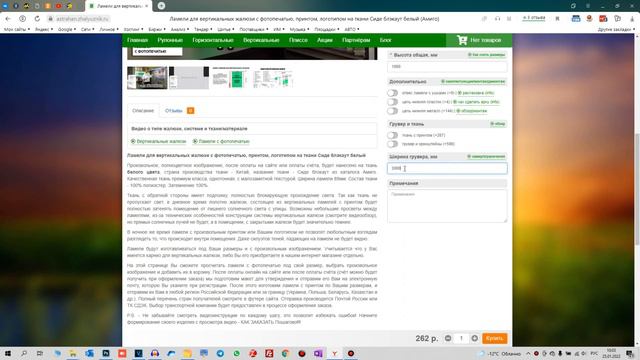Click the 'Высота общая, мм' input field
Screen dimensions: 640x360
pyautogui.click(x=447, y=67)
